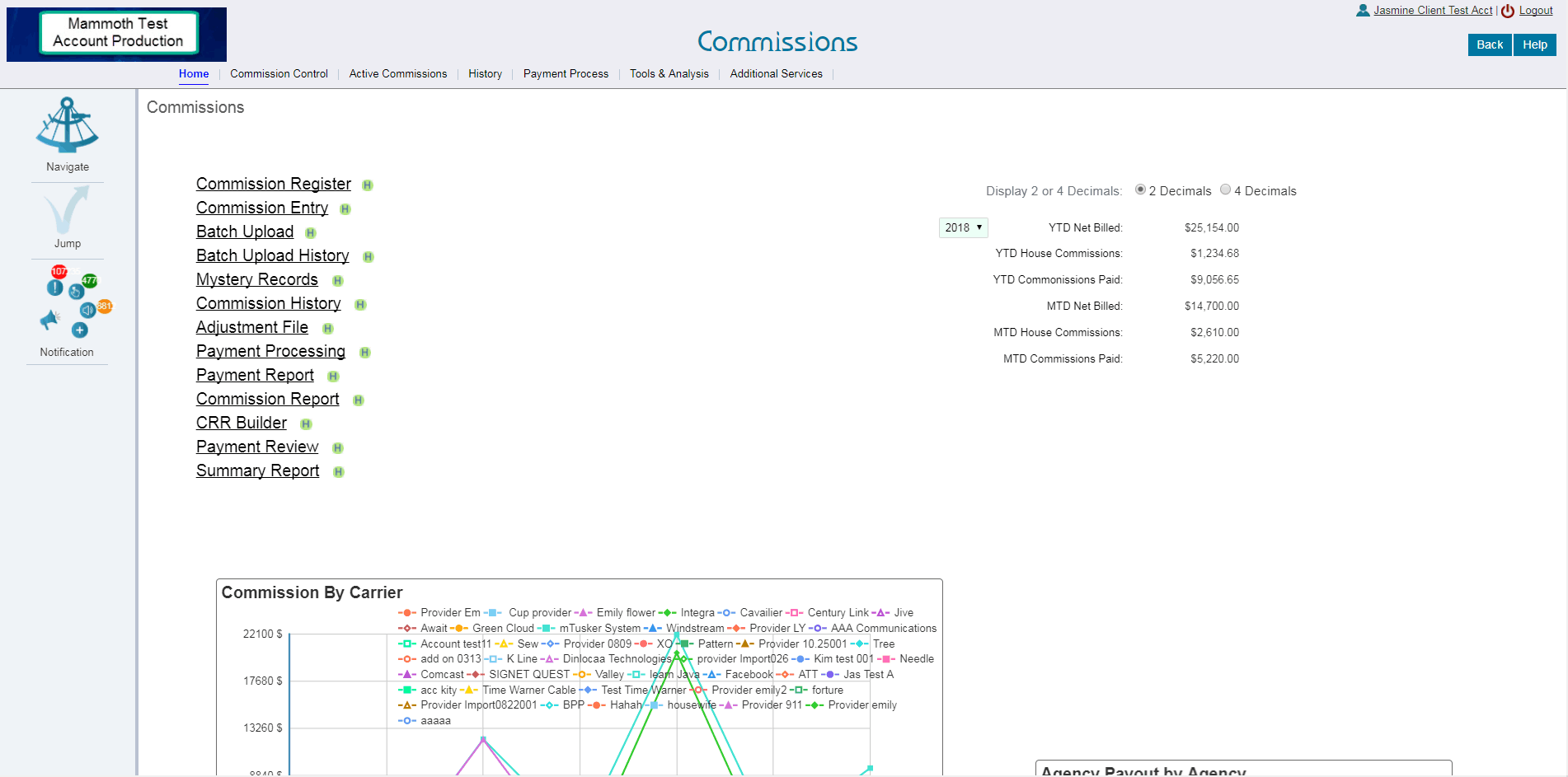This screenshot has width=1568, height=777.
Task: Click the Jump arrow icon
Action: click(x=67, y=211)
